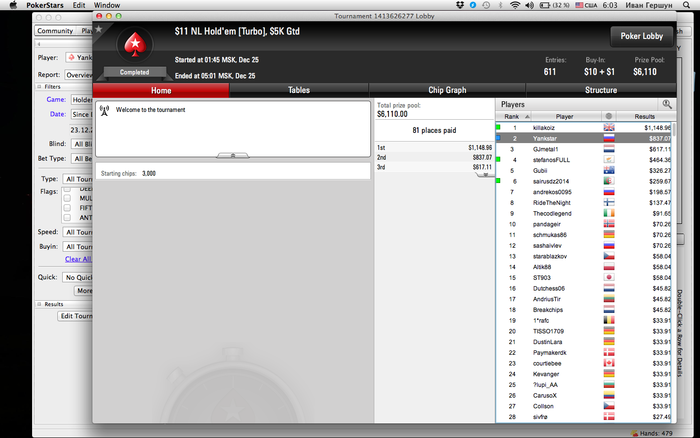The height and width of the screenshot is (438, 700).
Task: Sort by the Player column header
Action: tap(565, 116)
